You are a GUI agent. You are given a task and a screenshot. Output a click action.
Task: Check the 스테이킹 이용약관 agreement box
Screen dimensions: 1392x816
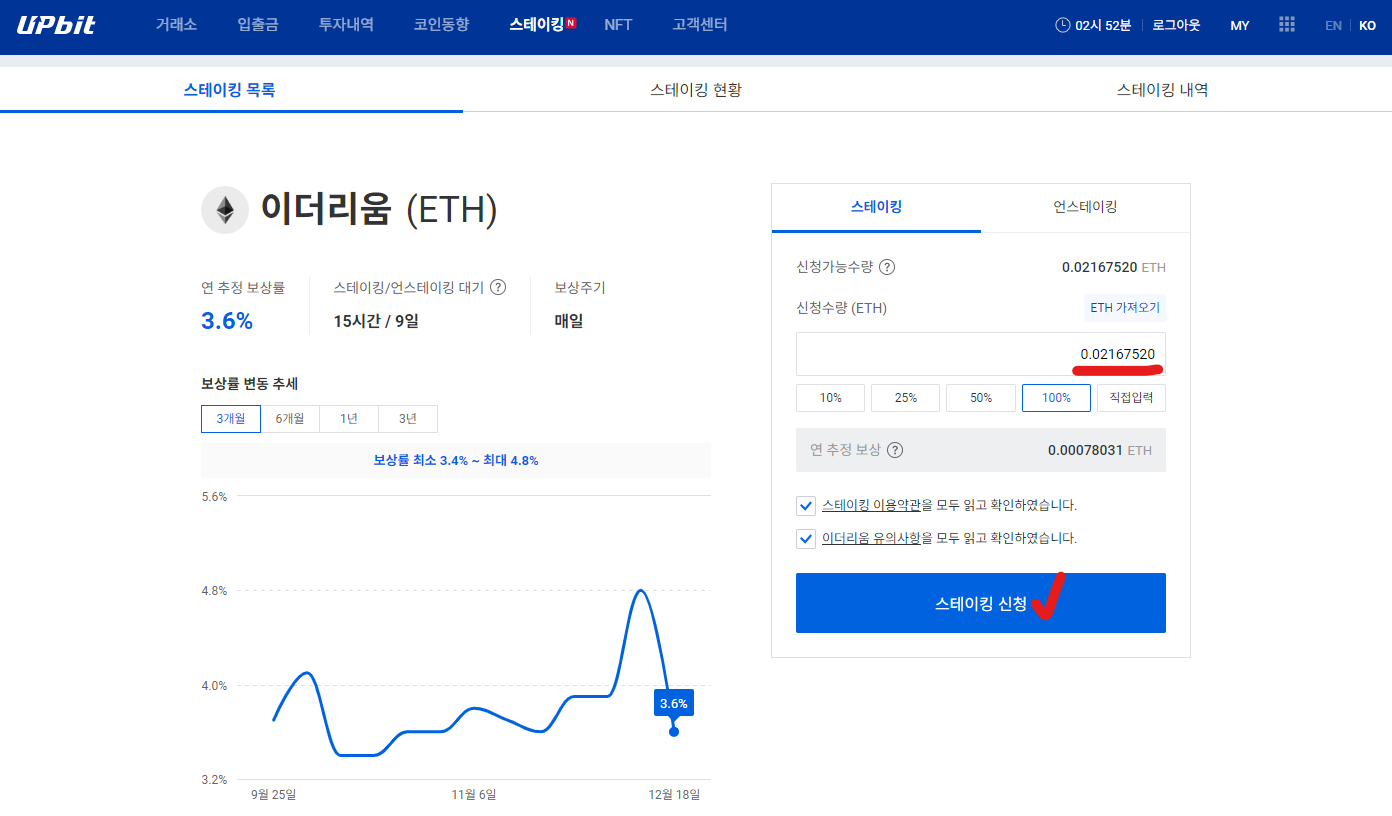[x=806, y=505]
